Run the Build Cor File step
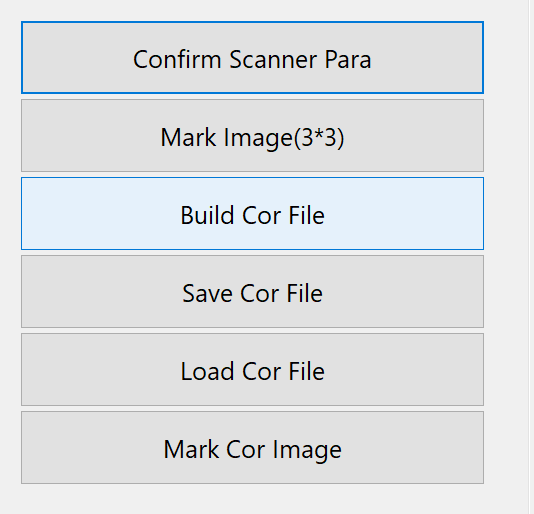Viewport: 534px width, 514px height. tap(252, 213)
